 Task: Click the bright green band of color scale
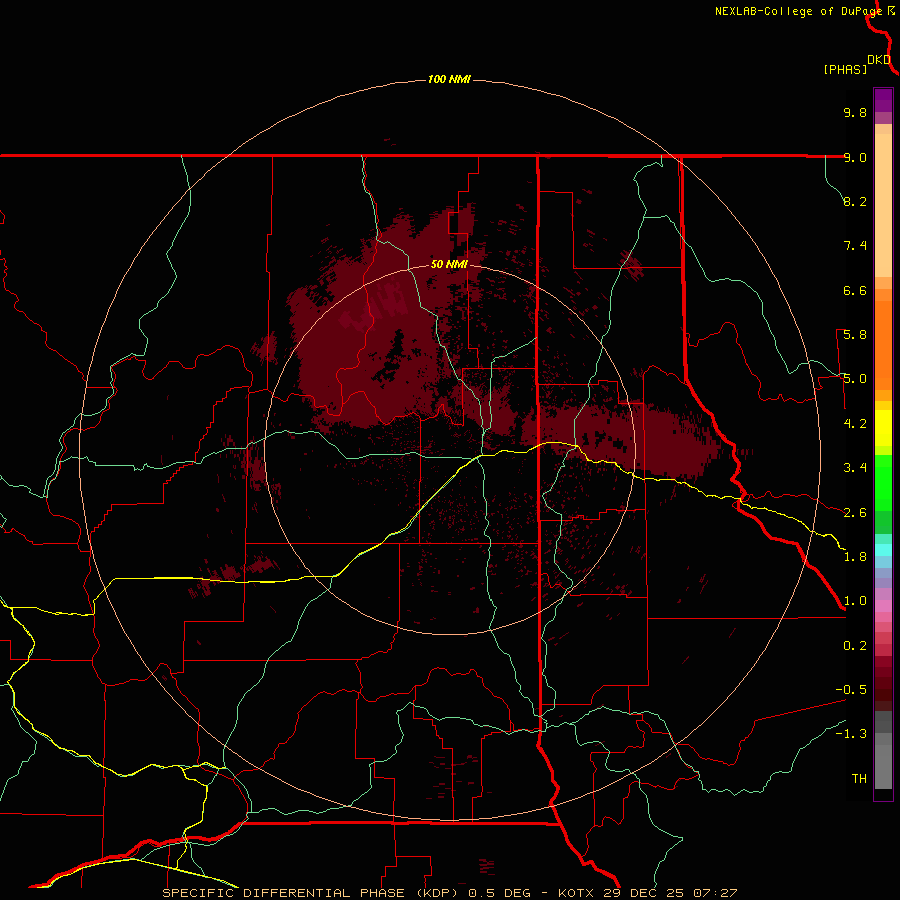click(x=883, y=482)
